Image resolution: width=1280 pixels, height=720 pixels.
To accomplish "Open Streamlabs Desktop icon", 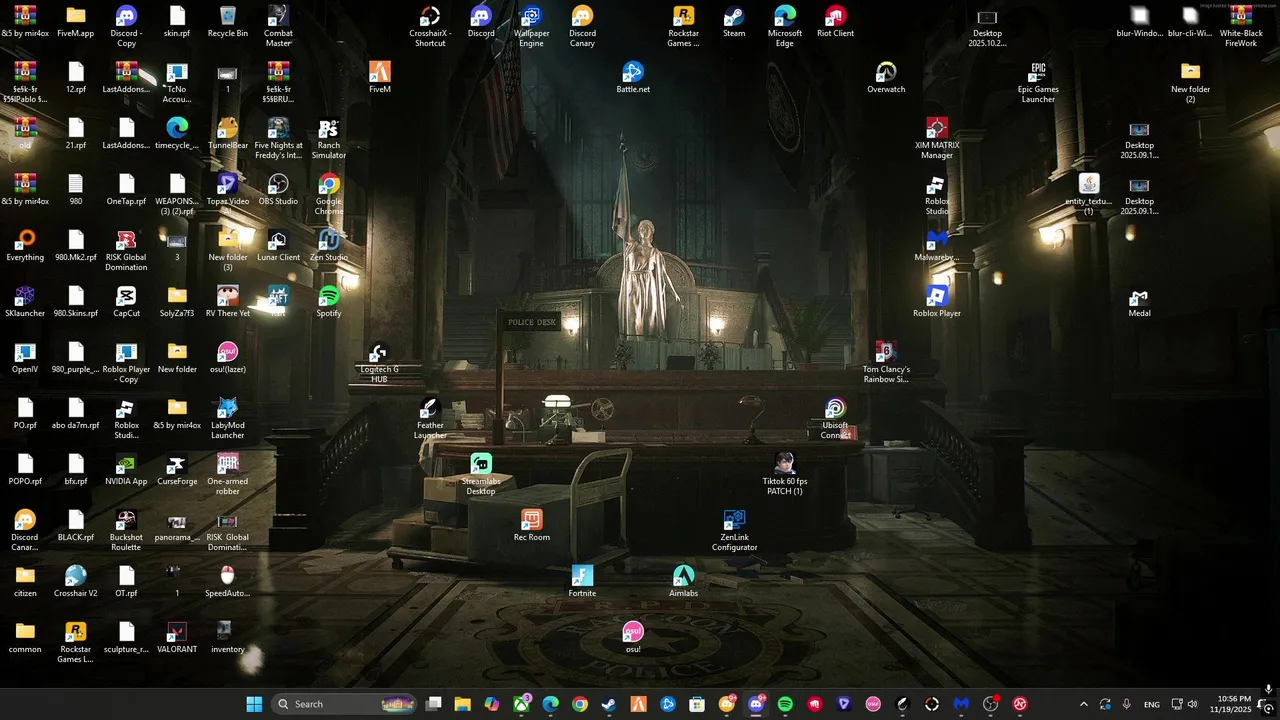I will pyautogui.click(x=481, y=474).
